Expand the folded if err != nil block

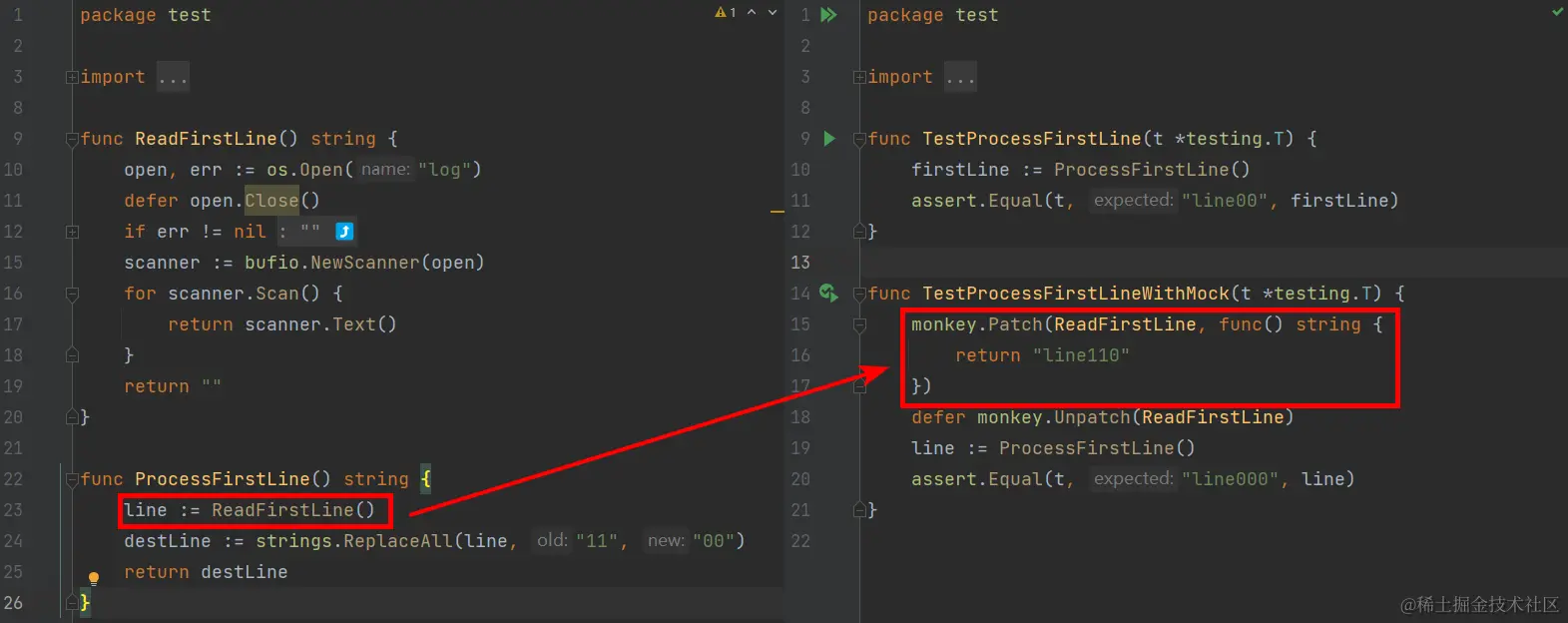pyautogui.click(x=72, y=232)
